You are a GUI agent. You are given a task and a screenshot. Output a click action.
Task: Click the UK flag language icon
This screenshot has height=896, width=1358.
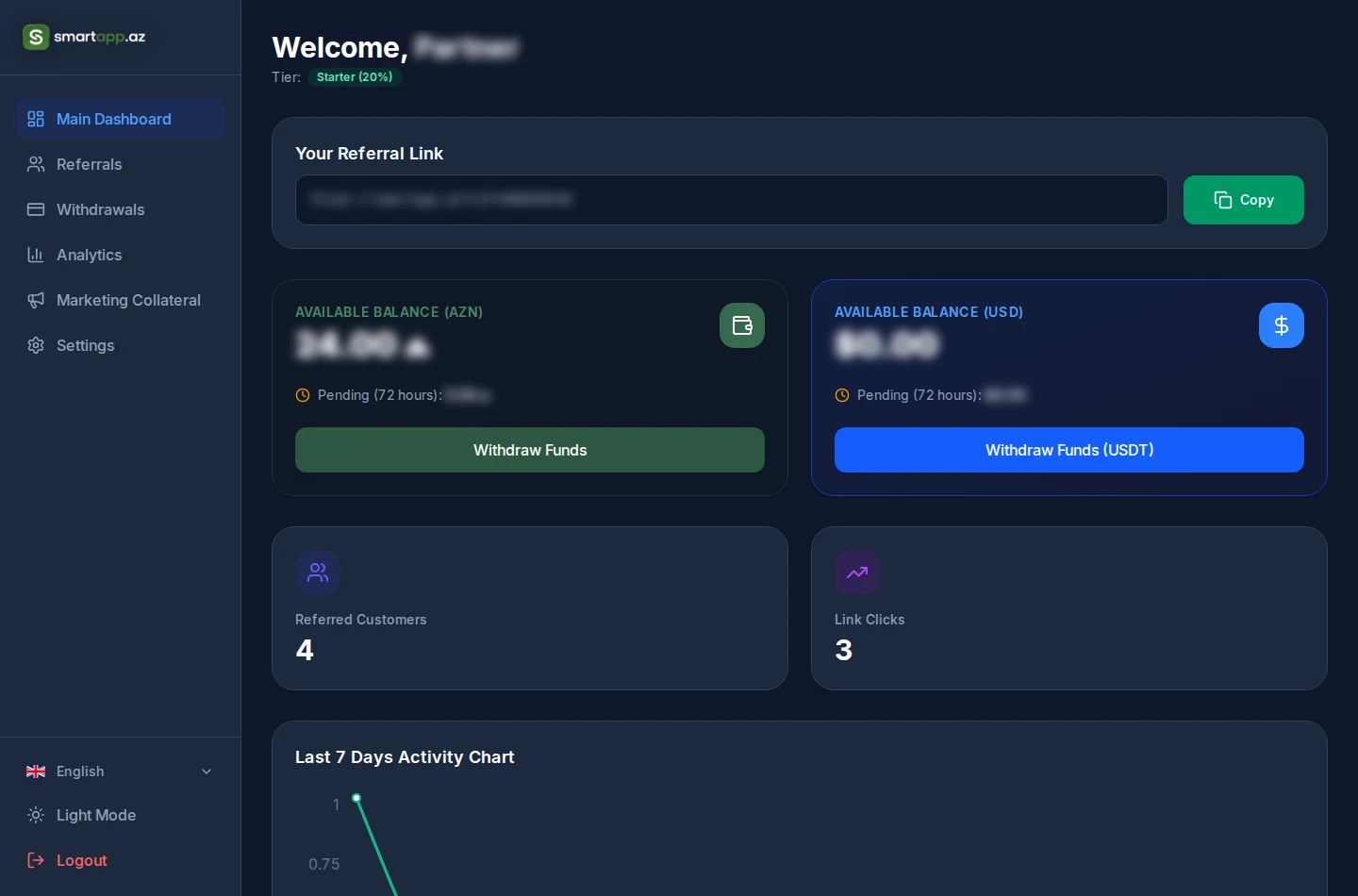[36, 772]
